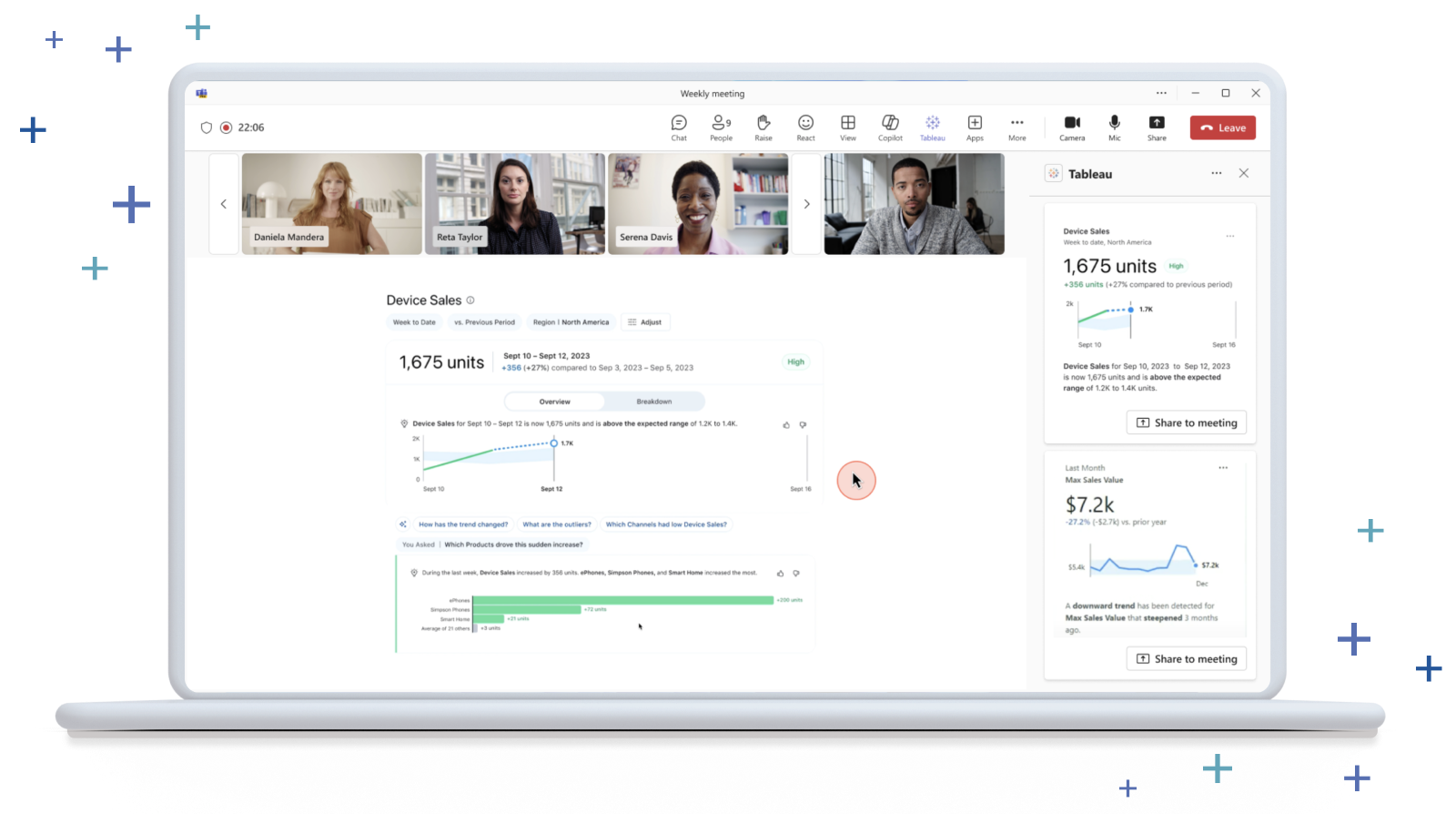Click the Teams logo in title bar
1456x814 pixels.
tap(201, 93)
